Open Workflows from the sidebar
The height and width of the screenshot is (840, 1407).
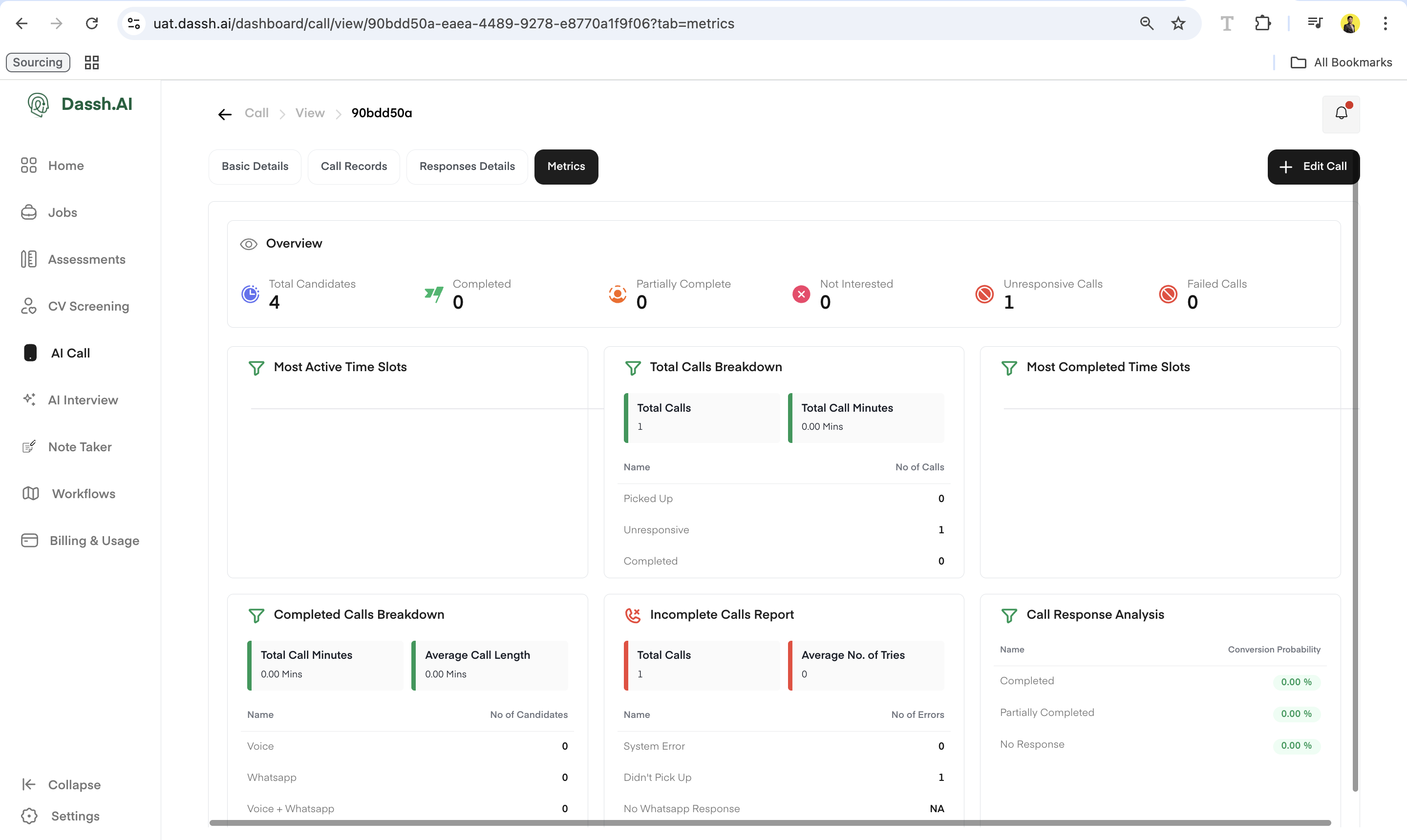pos(83,494)
